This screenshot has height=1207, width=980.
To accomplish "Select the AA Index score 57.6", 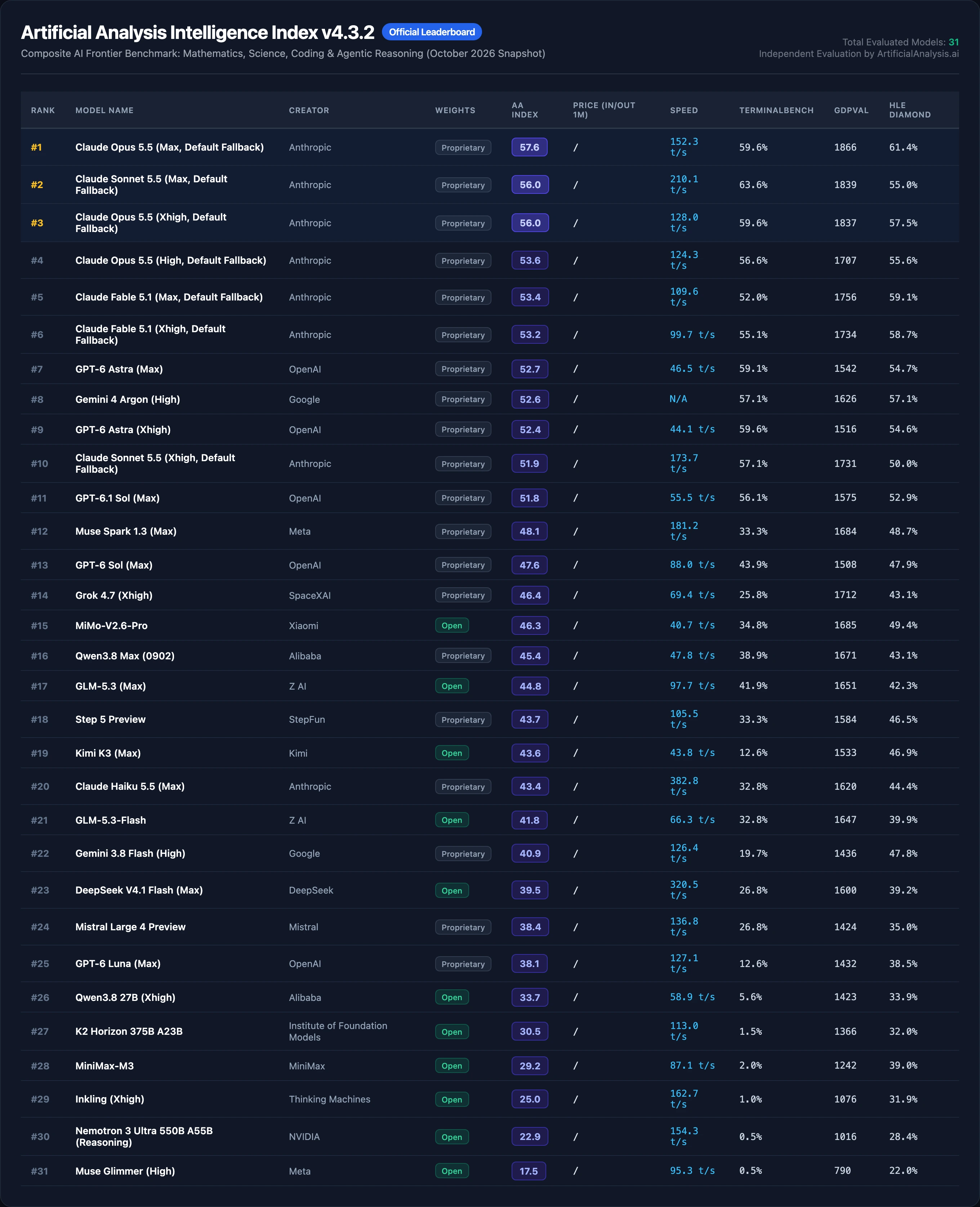I will tap(530, 147).
